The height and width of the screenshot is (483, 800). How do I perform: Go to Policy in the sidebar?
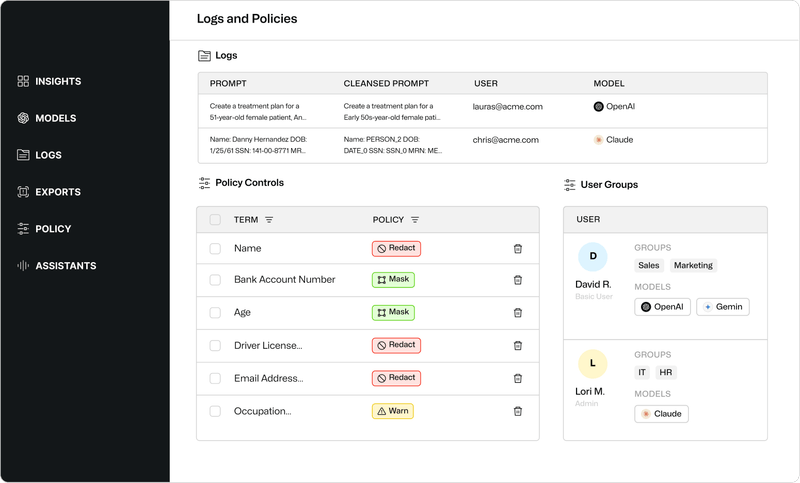click(x=52, y=229)
